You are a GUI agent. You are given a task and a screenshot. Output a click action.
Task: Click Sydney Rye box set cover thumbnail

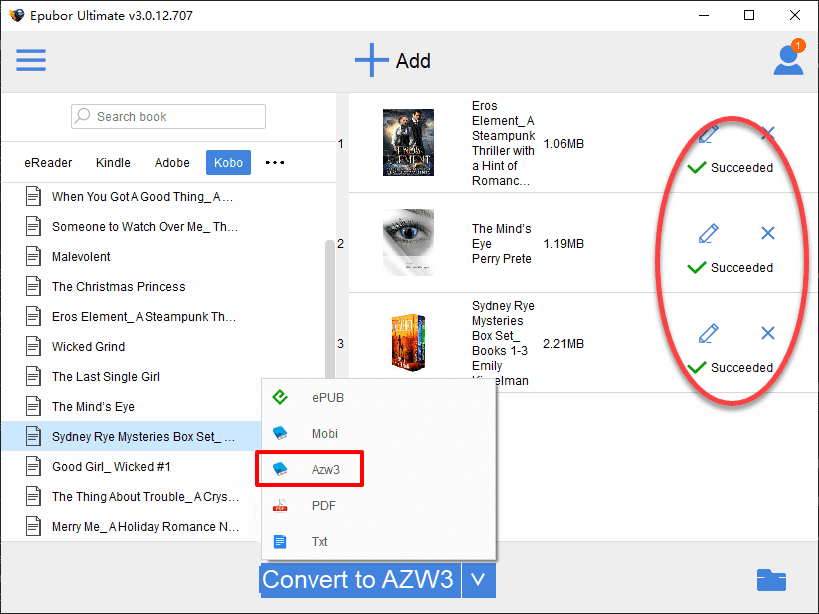tap(408, 343)
